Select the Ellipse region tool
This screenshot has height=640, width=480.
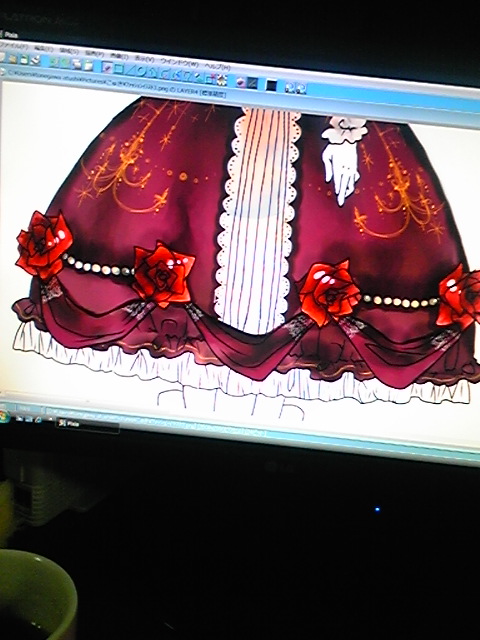point(141,71)
